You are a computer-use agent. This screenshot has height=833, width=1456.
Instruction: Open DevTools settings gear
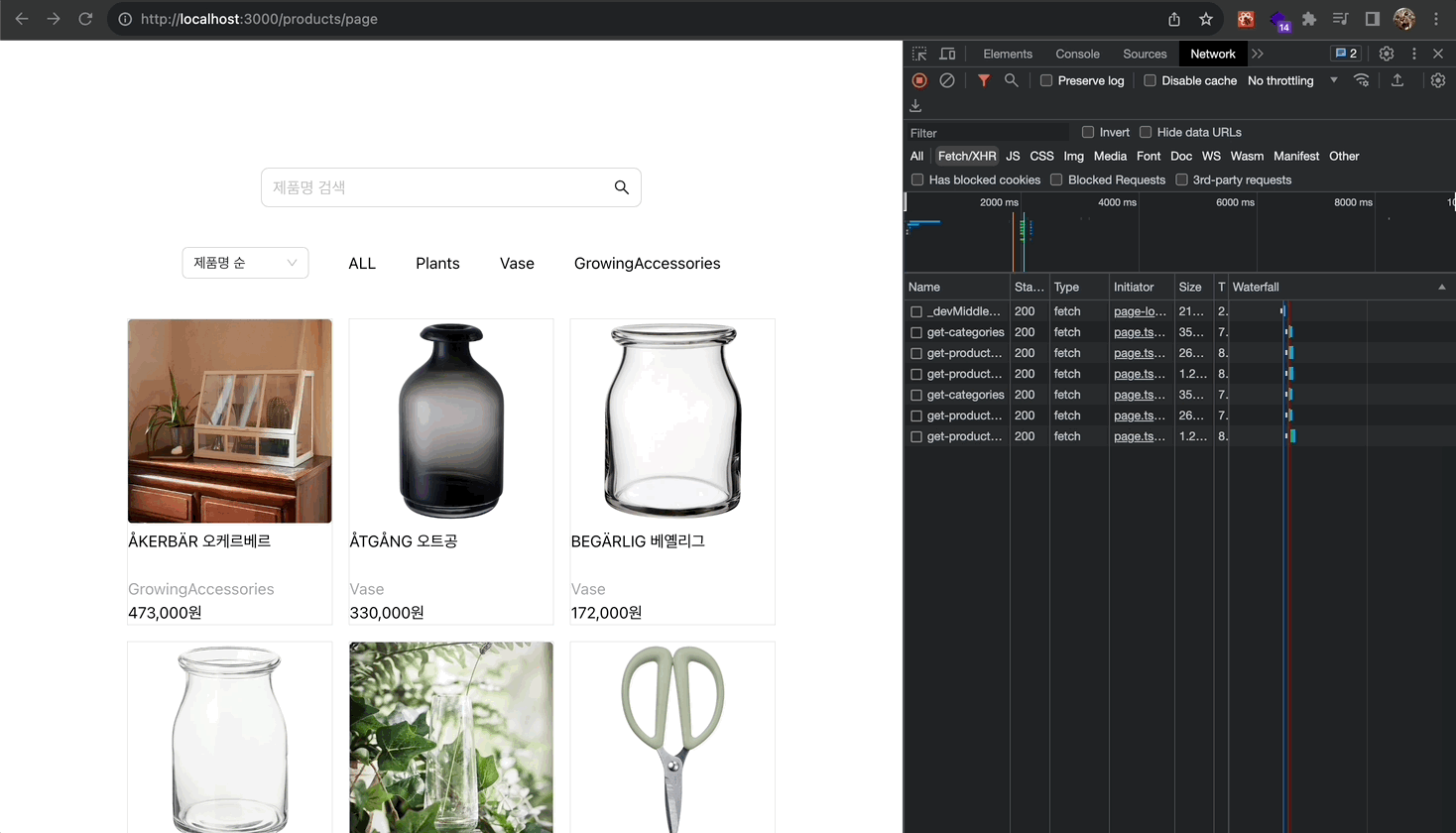tap(1387, 54)
